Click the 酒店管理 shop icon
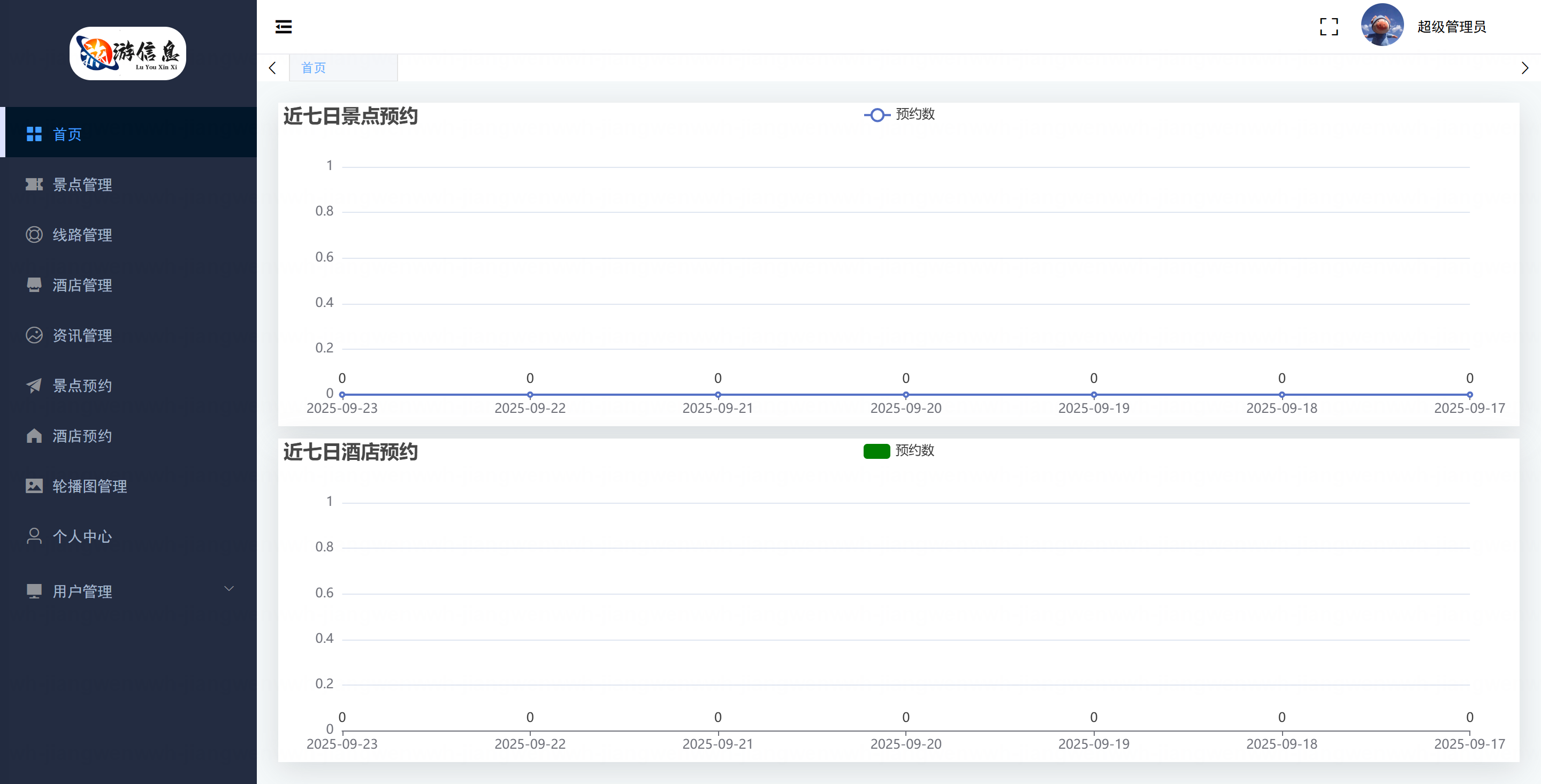The width and height of the screenshot is (1541, 784). coord(34,285)
